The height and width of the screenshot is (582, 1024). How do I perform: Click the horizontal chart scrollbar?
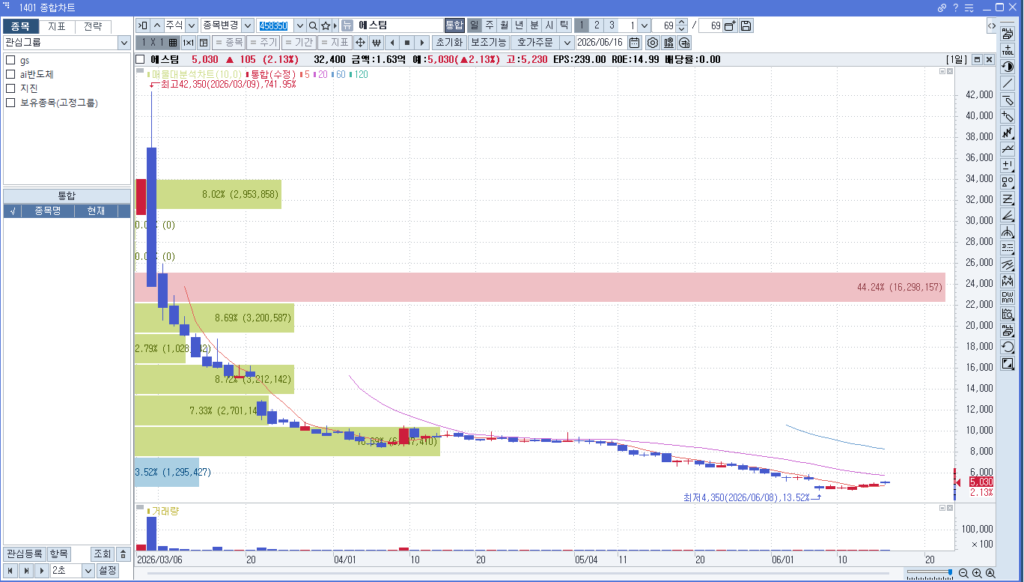click(x=519, y=574)
